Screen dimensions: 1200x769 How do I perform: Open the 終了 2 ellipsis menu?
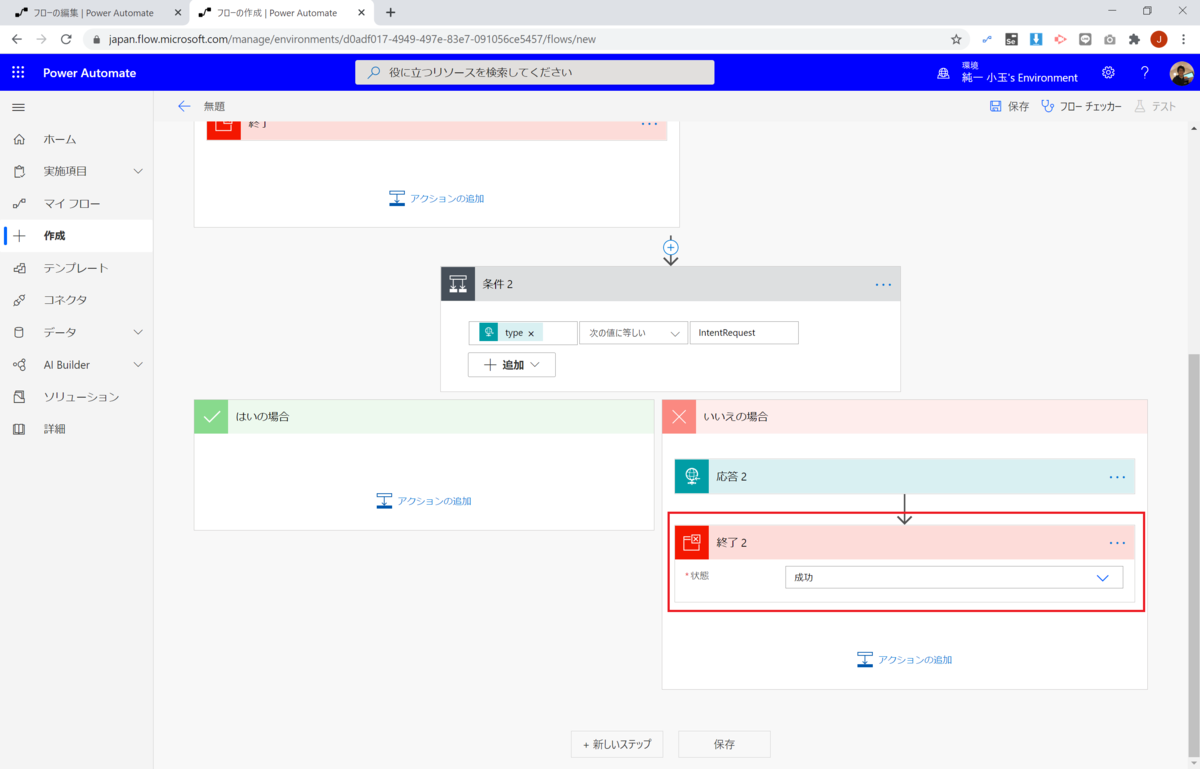click(x=1117, y=542)
